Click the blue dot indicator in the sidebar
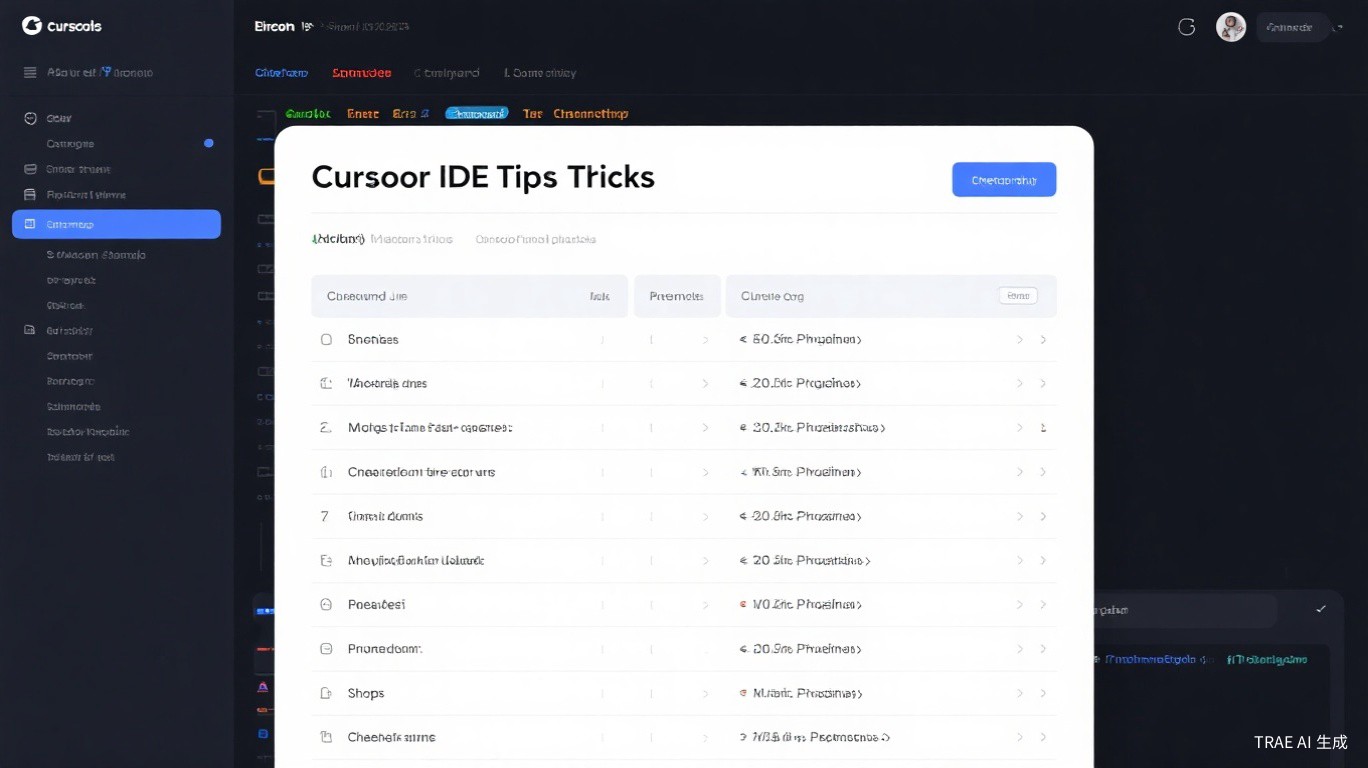 (x=209, y=143)
